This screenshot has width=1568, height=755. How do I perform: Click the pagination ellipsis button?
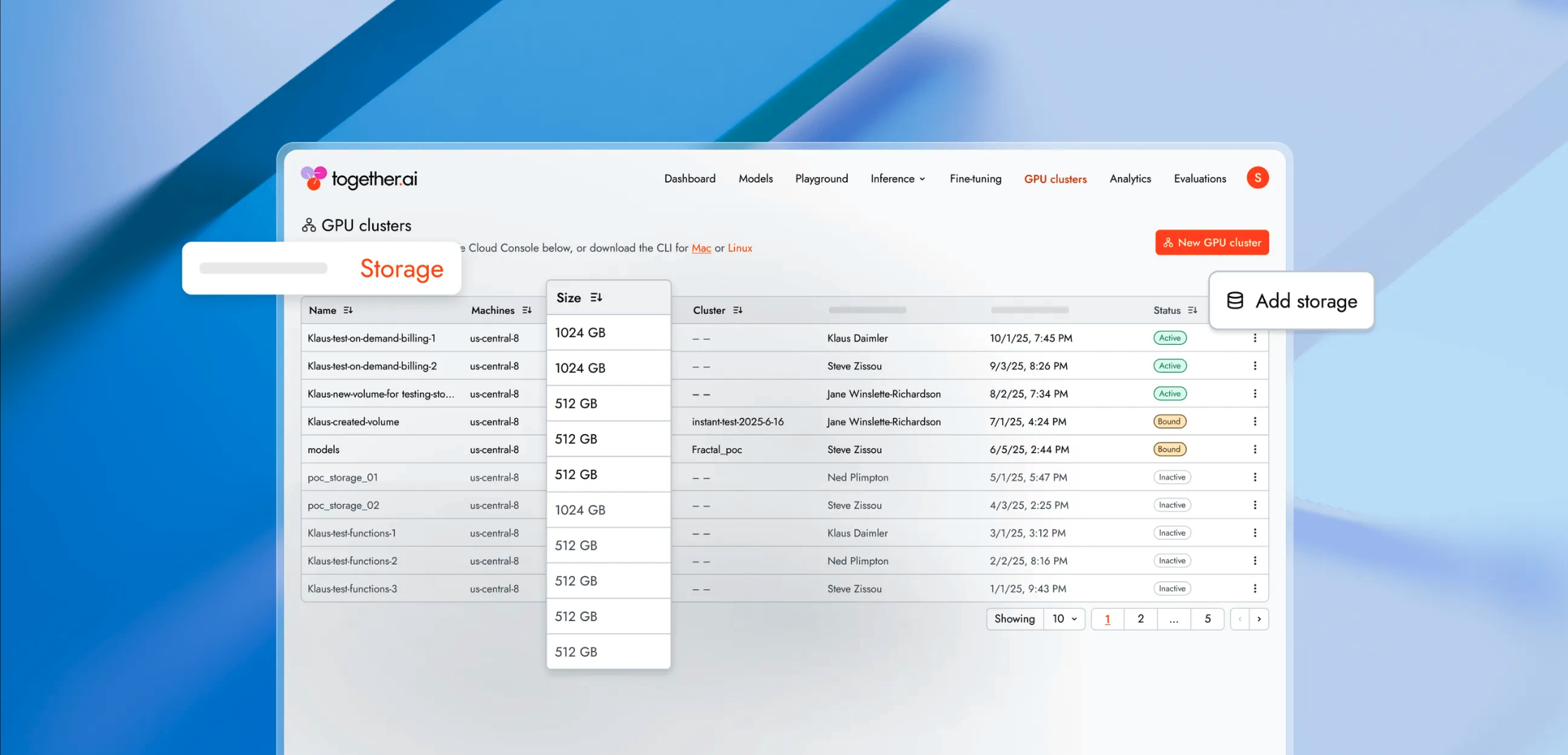click(1174, 619)
